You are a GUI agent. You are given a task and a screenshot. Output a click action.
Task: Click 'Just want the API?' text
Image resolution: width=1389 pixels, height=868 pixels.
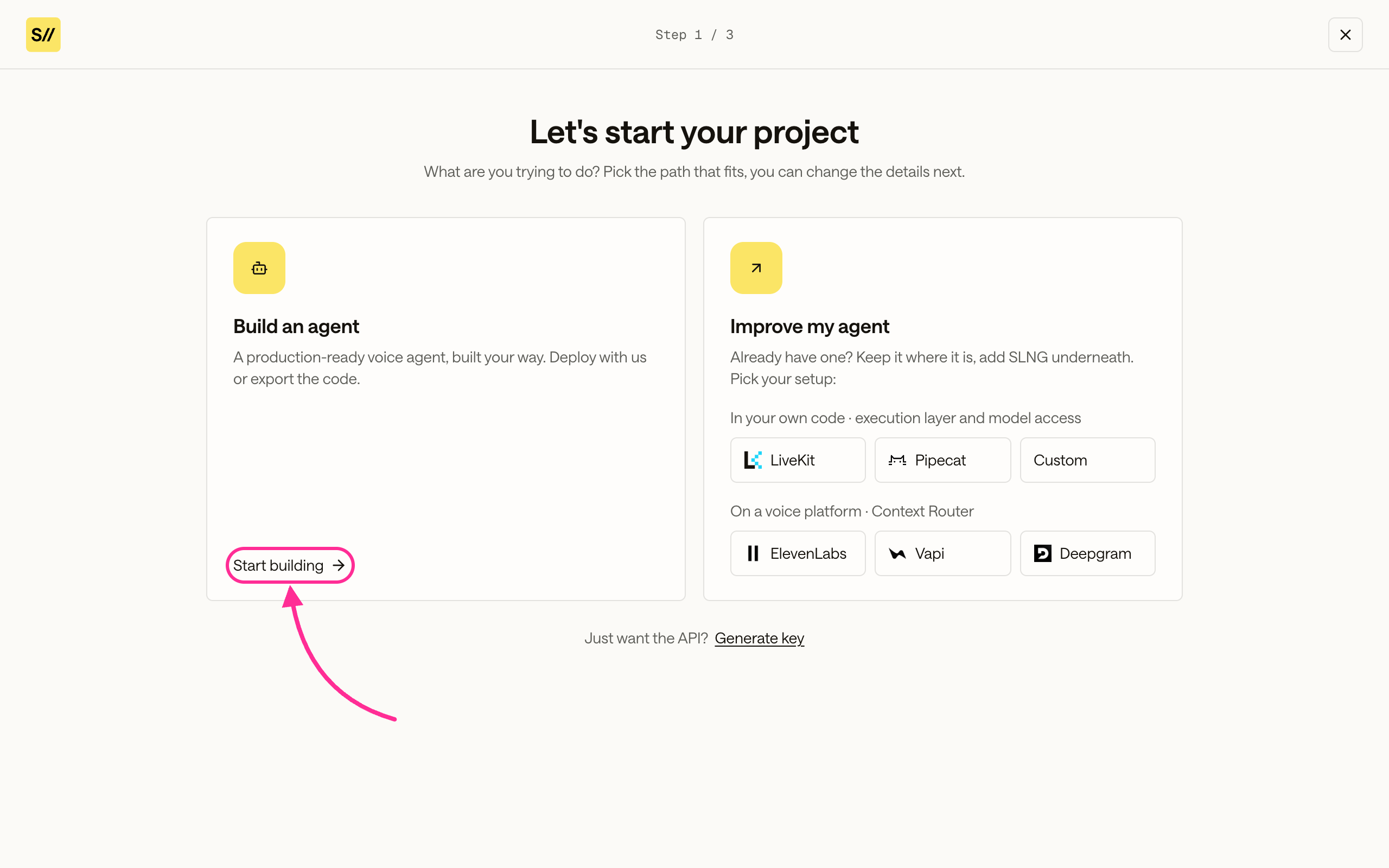[646, 638]
